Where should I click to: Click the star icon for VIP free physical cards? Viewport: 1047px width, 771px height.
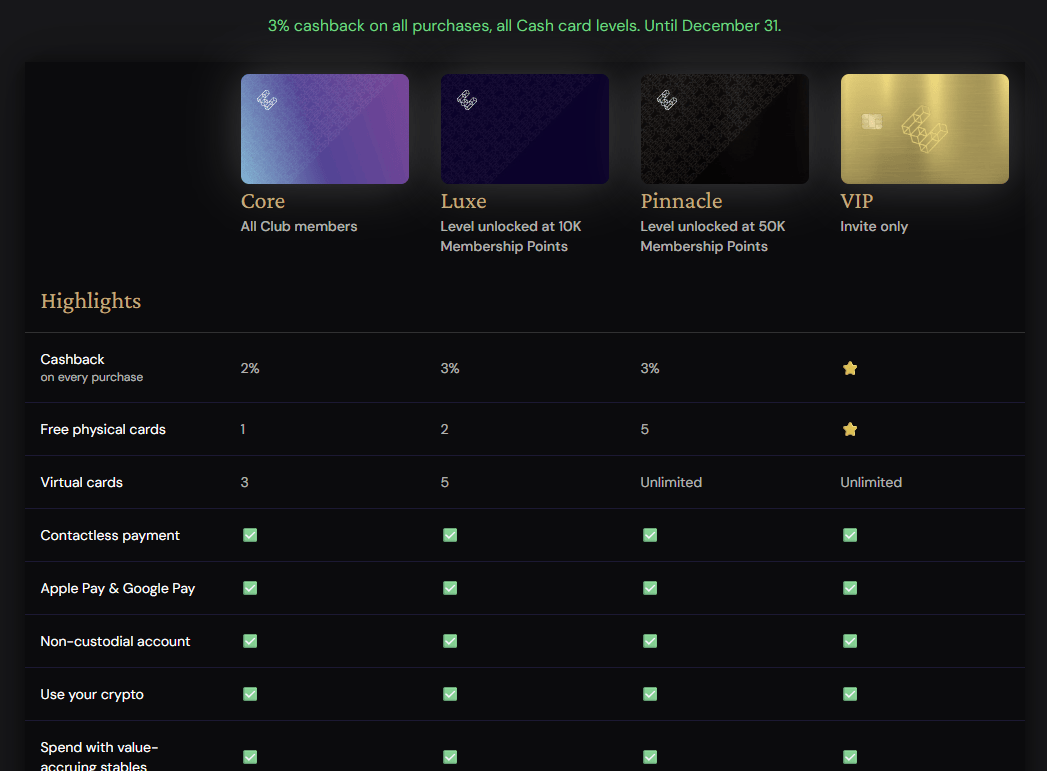pyautogui.click(x=850, y=428)
